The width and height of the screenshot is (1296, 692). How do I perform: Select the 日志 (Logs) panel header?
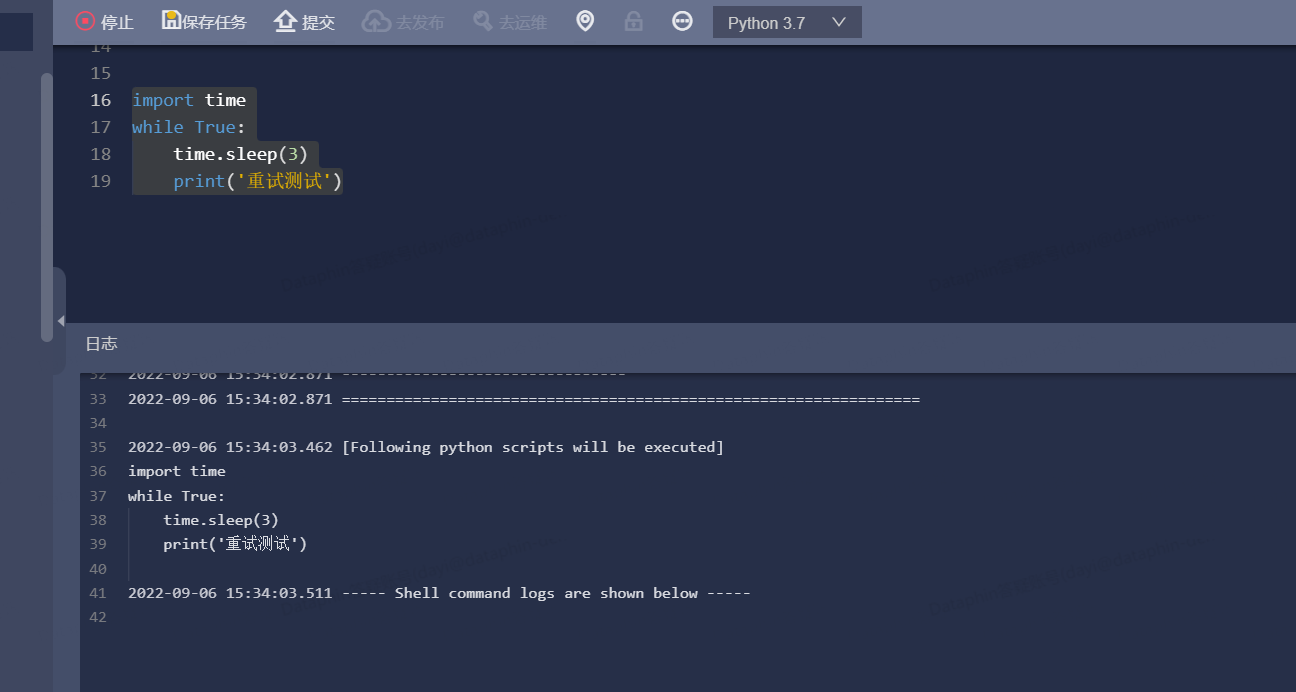(101, 343)
